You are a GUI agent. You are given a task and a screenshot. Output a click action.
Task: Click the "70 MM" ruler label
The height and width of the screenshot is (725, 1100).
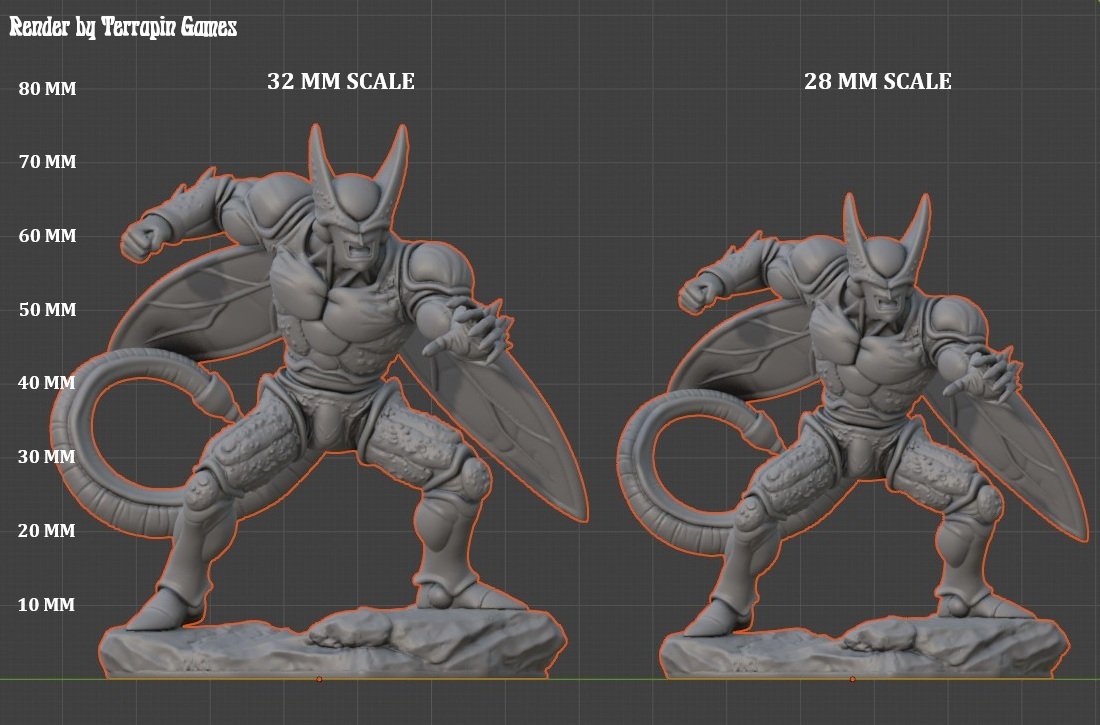48,161
